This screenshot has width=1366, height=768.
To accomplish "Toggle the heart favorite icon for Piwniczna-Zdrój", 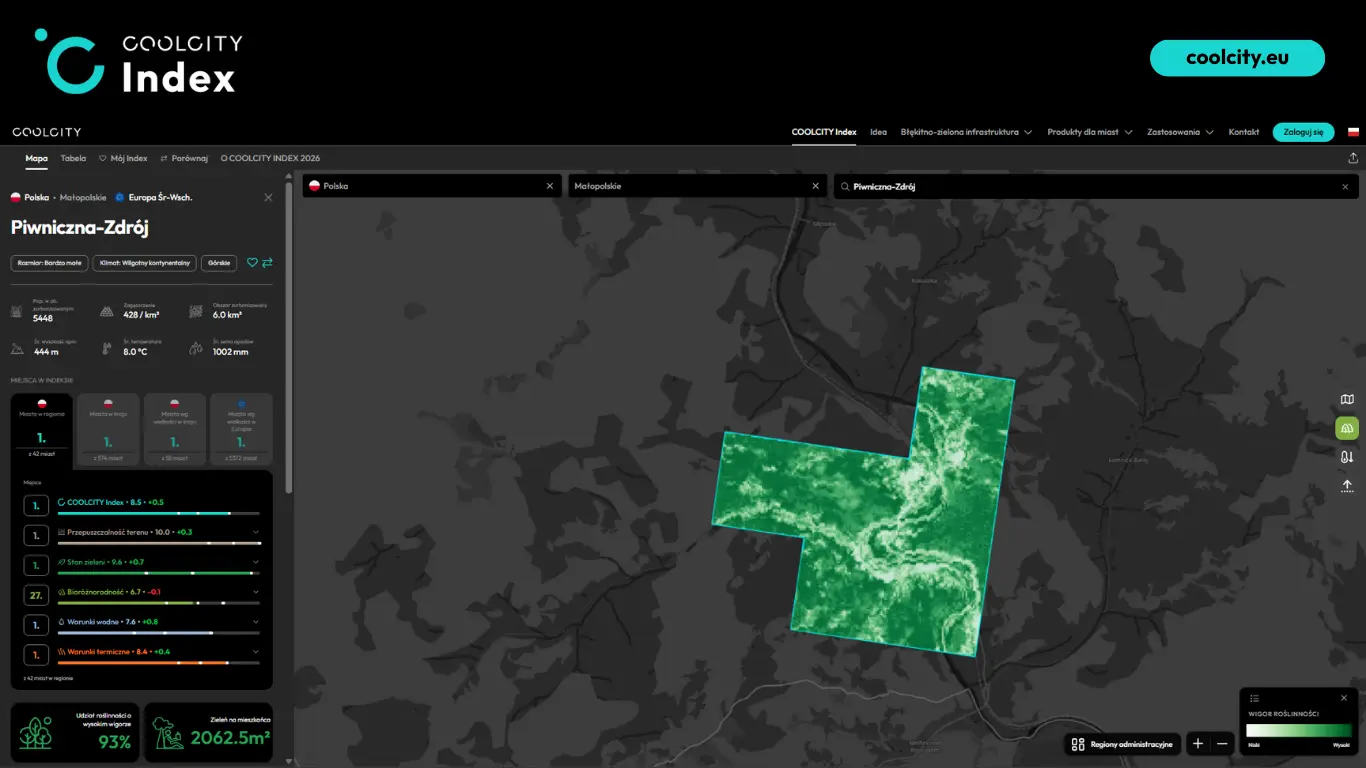I will [x=252, y=263].
